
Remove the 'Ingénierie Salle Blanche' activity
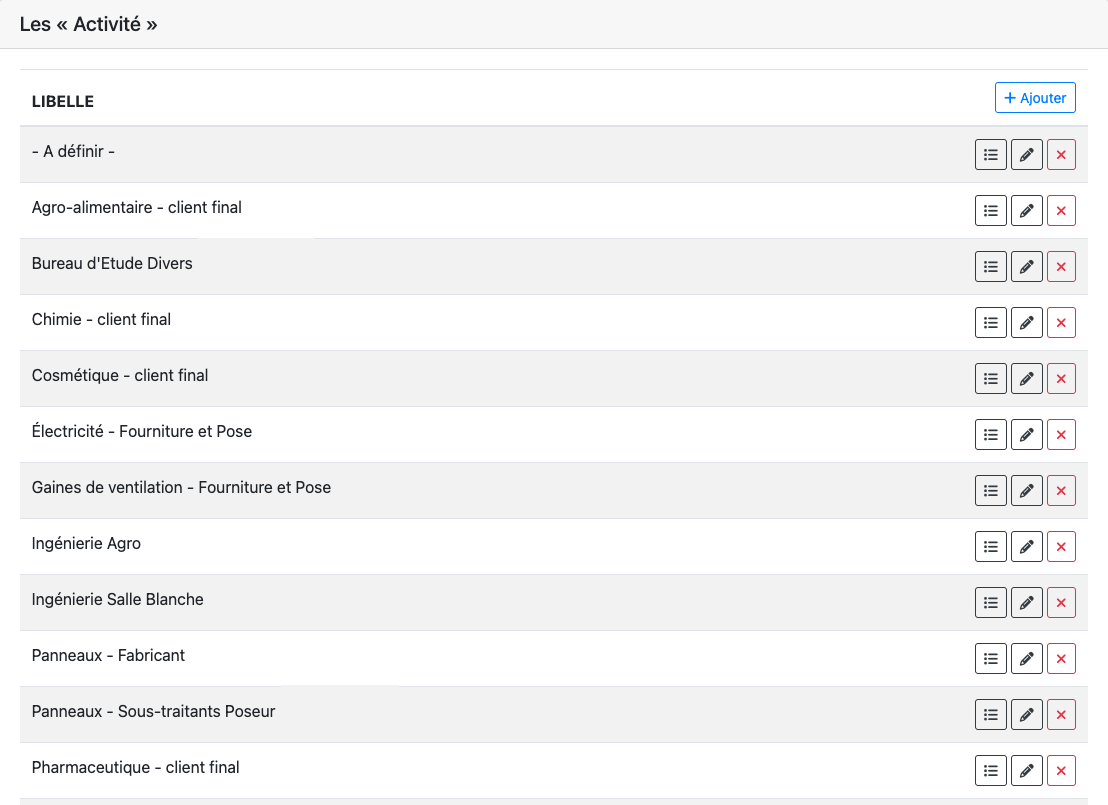pyautogui.click(x=1061, y=603)
